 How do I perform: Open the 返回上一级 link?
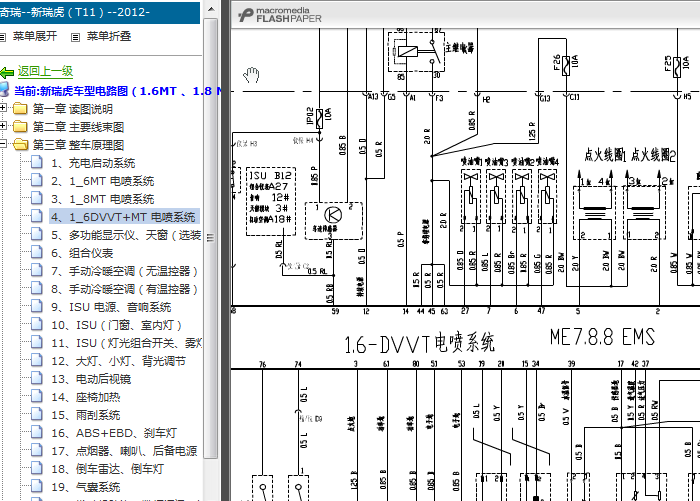tap(45, 71)
